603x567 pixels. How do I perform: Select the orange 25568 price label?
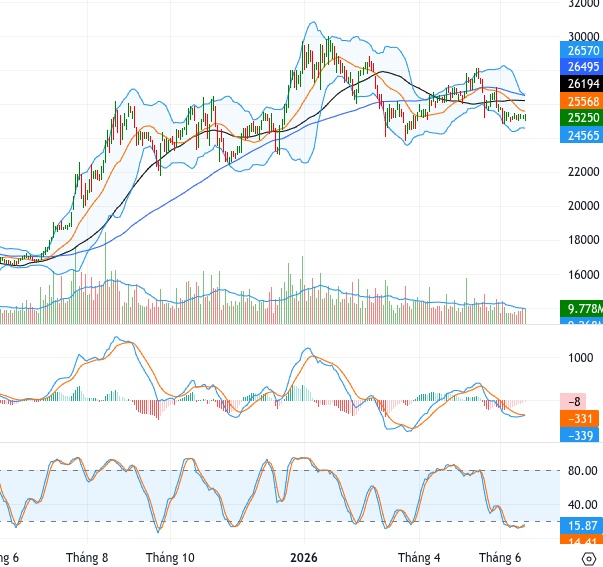[x=581, y=101]
